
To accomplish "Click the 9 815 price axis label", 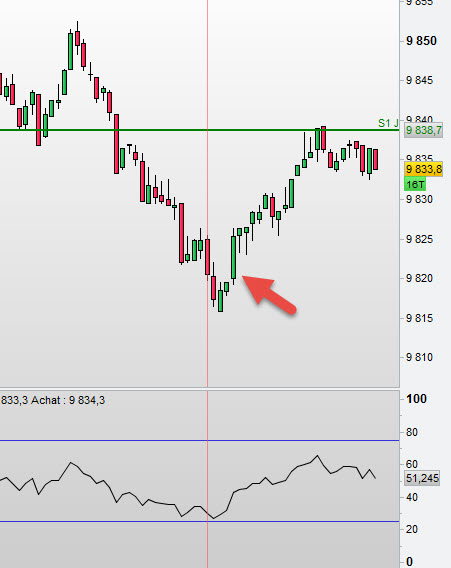I will tap(419, 318).
